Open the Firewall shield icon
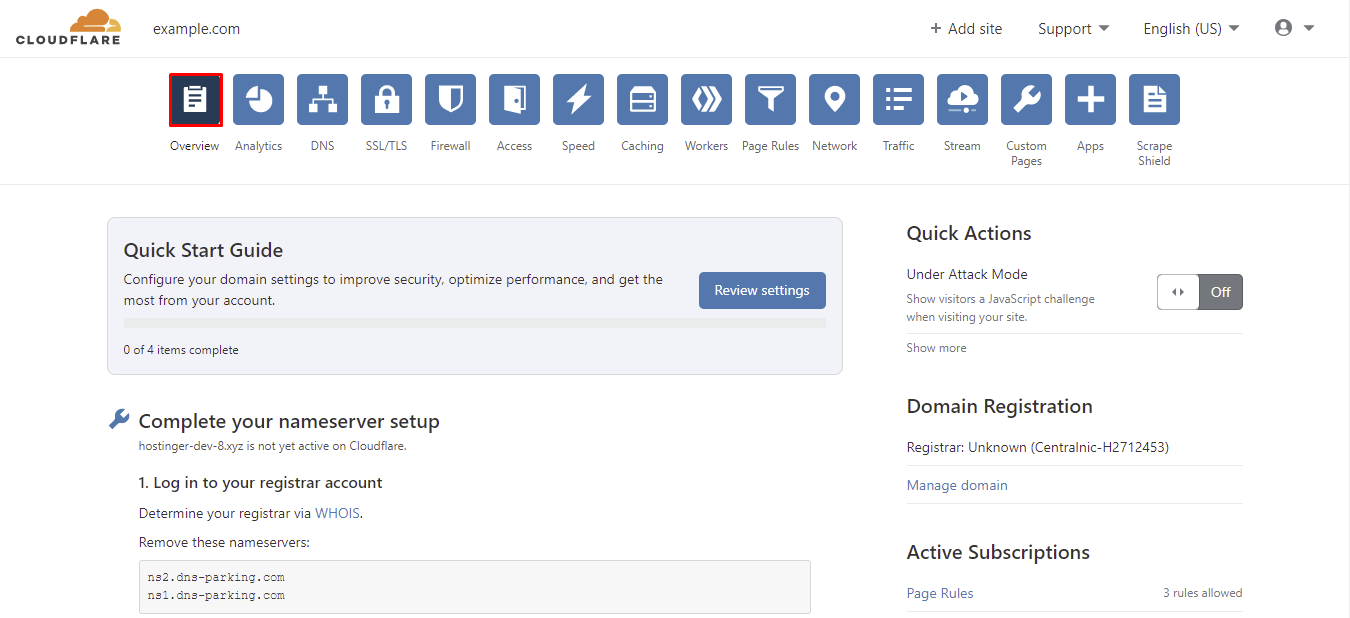1350x618 pixels. coord(450,100)
